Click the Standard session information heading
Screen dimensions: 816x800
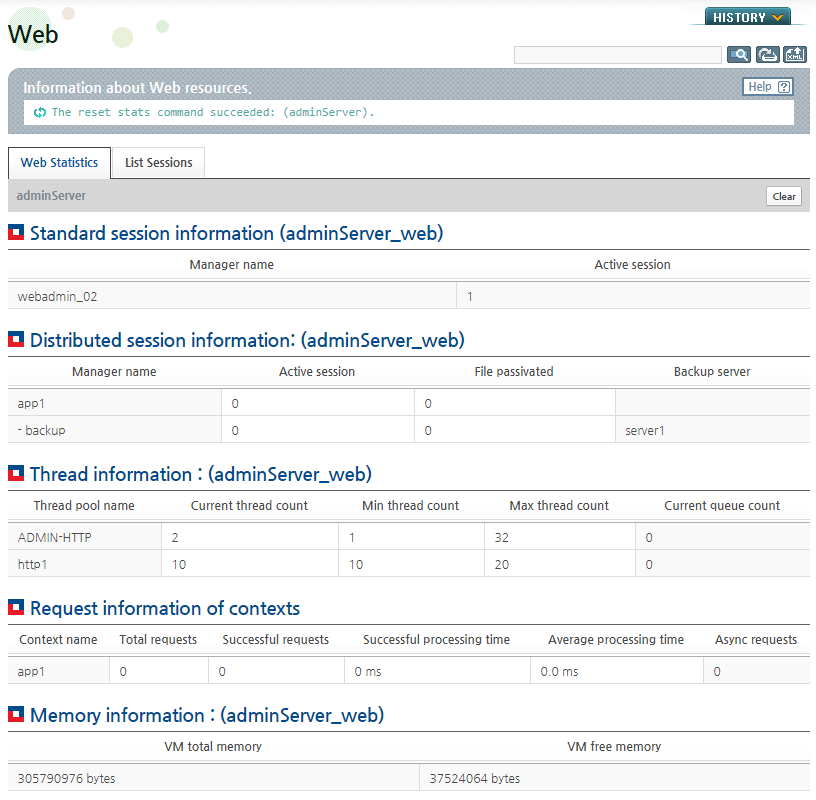click(237, 233)
